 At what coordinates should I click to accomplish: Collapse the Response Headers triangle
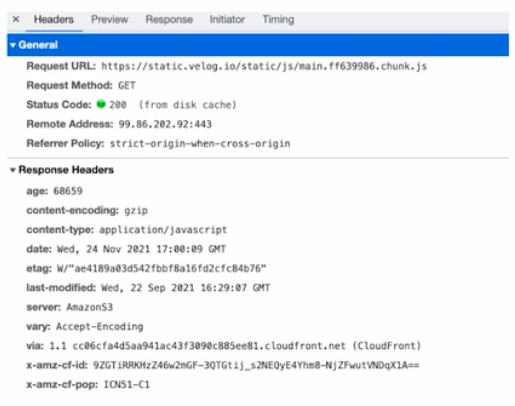point(13,170)
